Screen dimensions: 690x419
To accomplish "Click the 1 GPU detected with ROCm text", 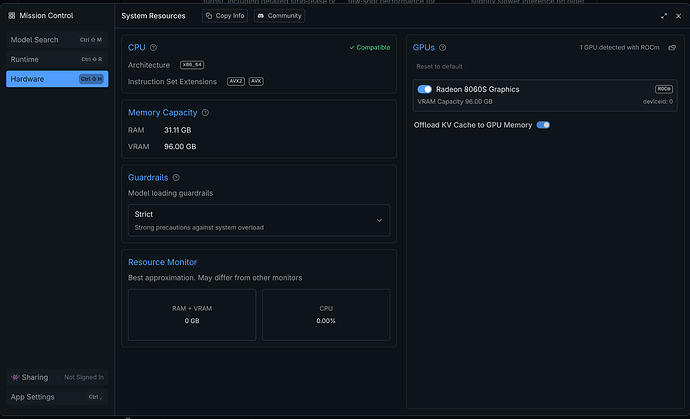I will pos(620,48).
